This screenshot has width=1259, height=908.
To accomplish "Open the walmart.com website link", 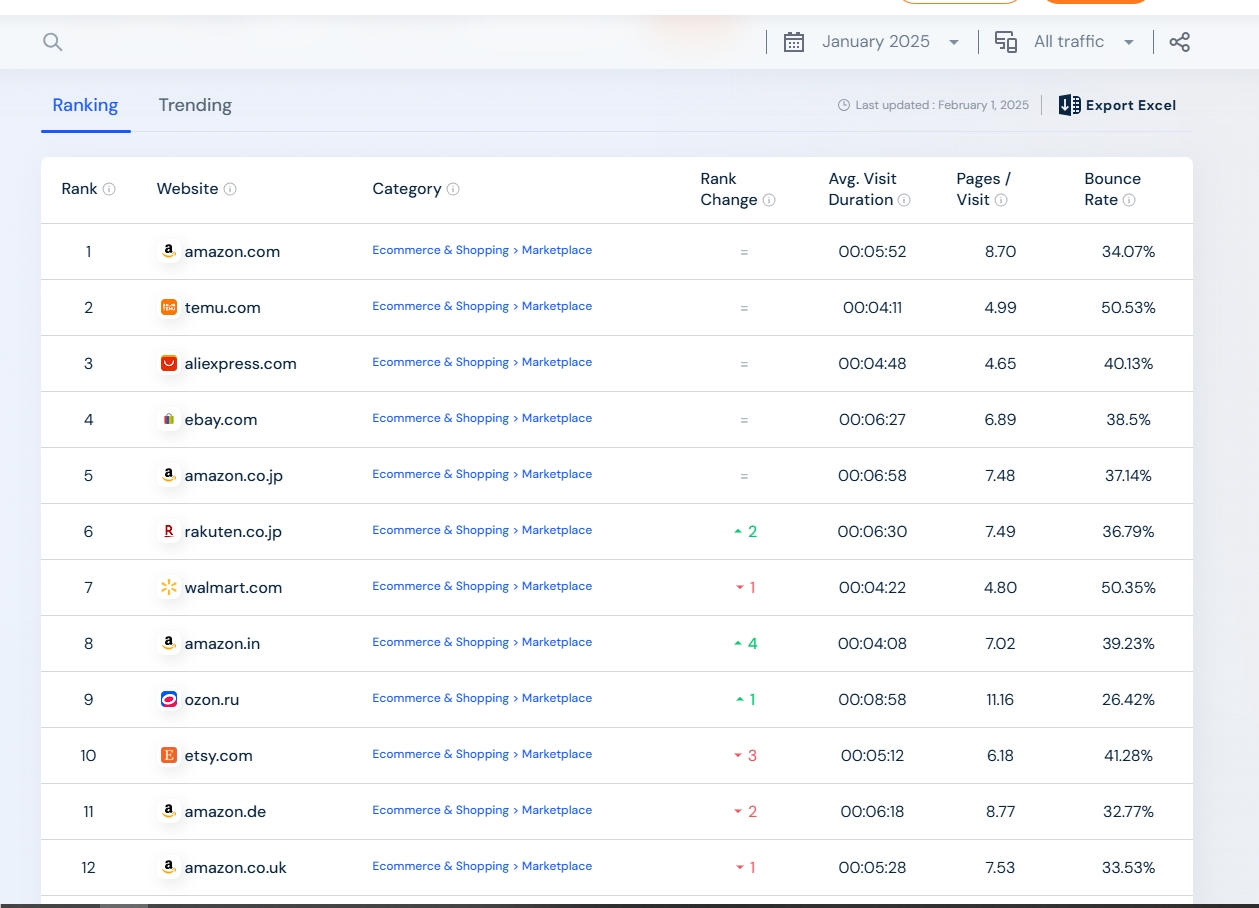I will click(x=233, y=588).
